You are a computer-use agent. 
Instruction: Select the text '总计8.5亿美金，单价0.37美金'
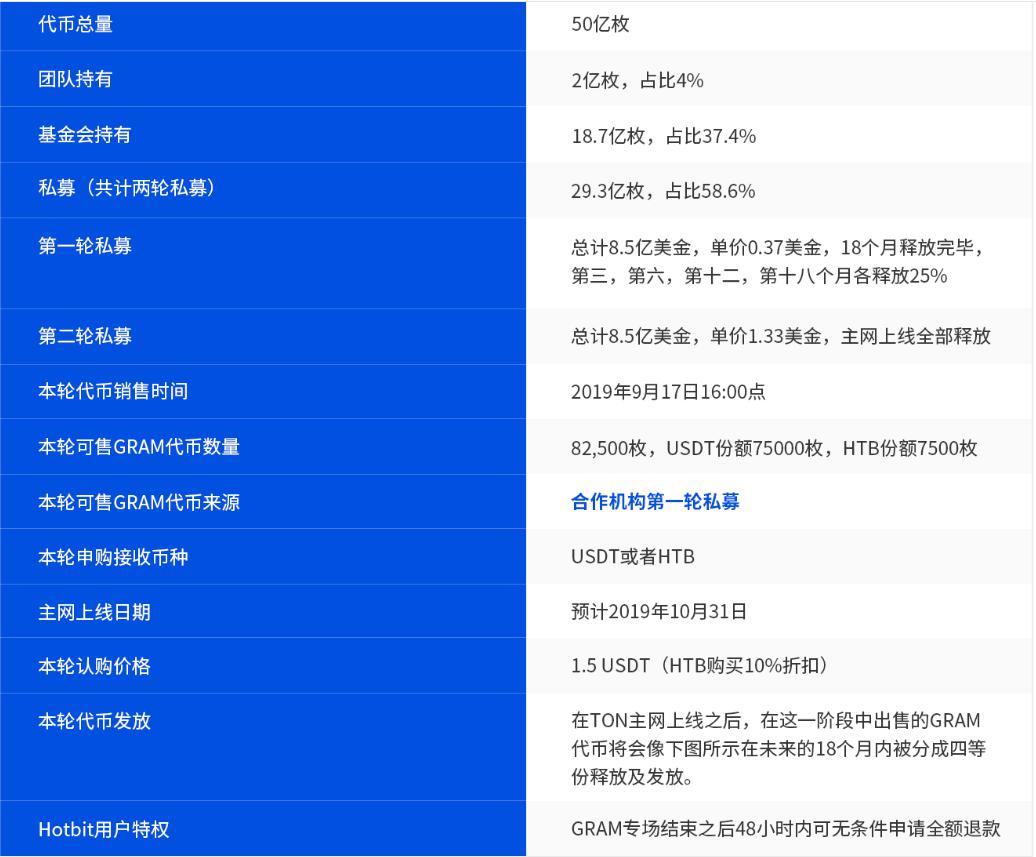click(696, 248)
